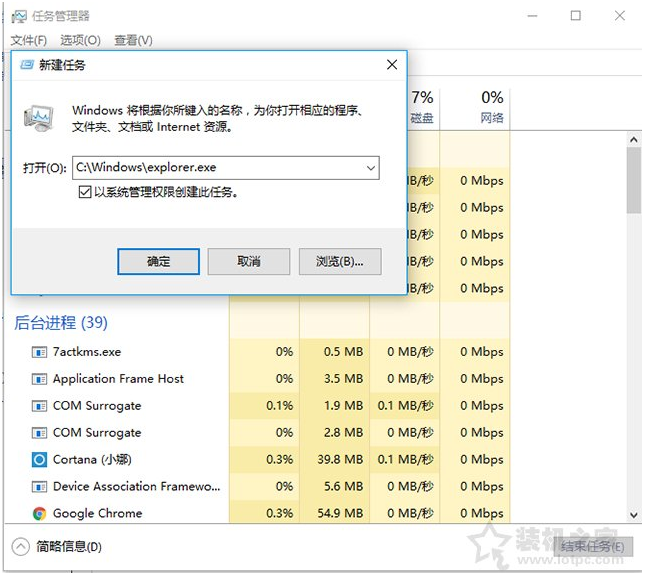
Task: Open the 文件(F) menu
Action: coord(29,40)
